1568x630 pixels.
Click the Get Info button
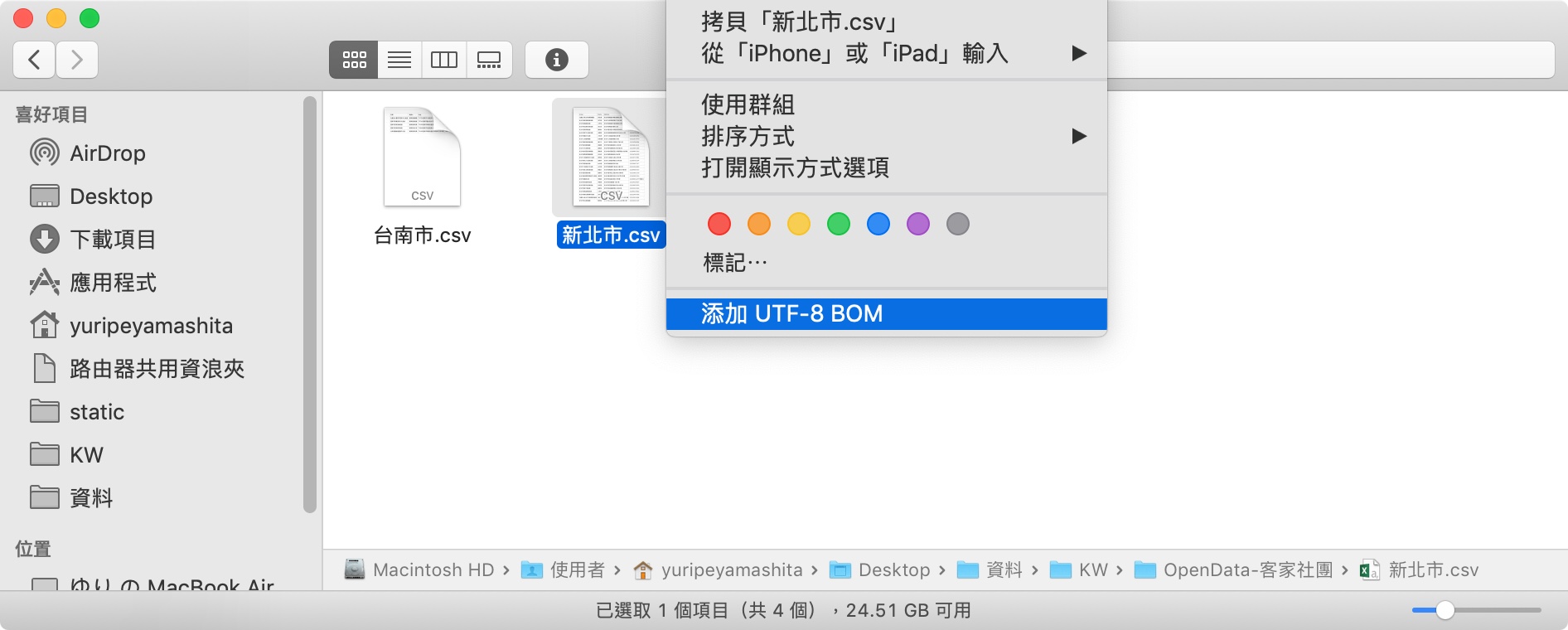[x=556, y=60]
